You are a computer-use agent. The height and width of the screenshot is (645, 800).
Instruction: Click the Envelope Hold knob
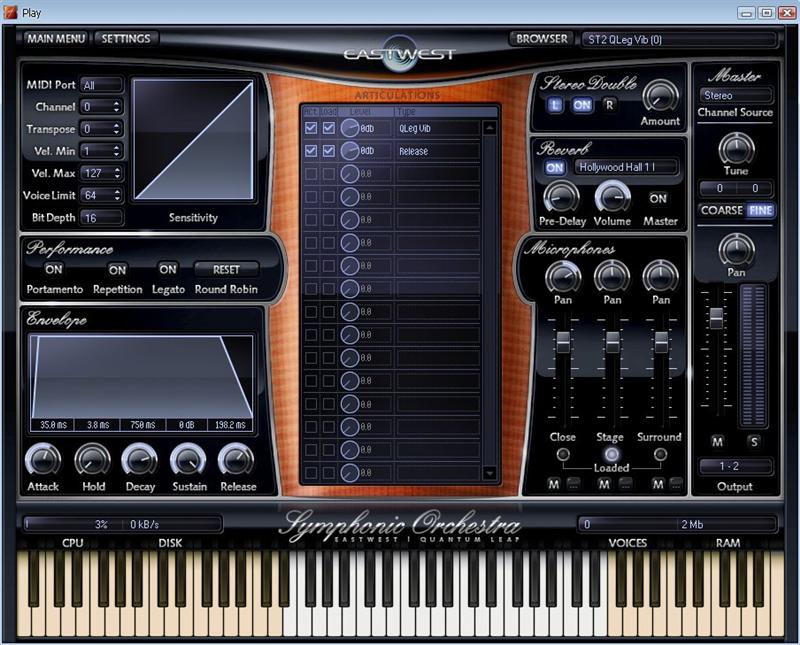pos(92,460)
